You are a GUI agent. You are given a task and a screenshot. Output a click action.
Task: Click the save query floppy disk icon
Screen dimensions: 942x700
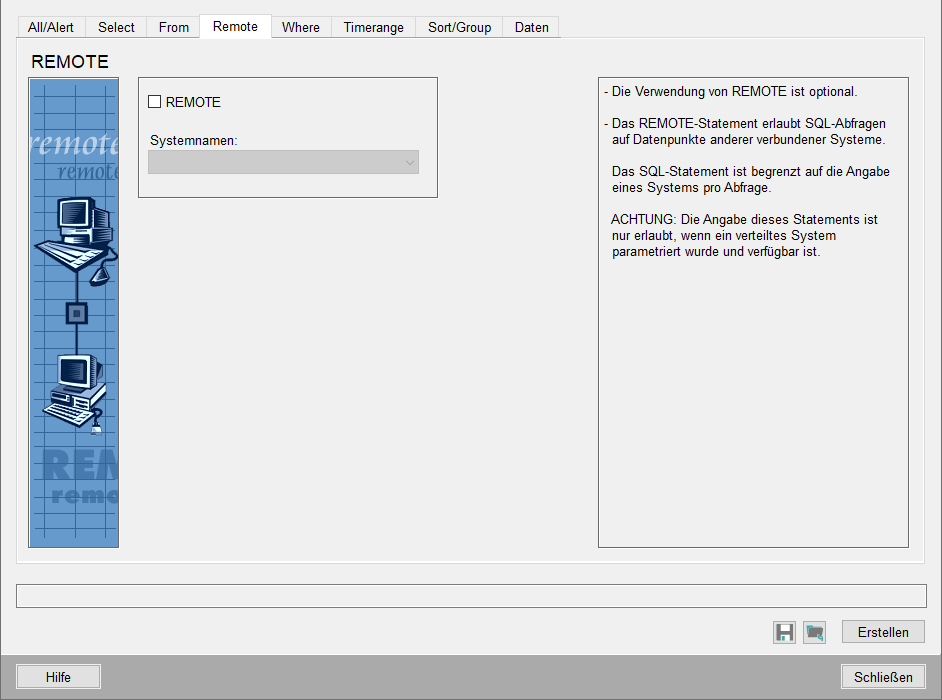point(784,632)
